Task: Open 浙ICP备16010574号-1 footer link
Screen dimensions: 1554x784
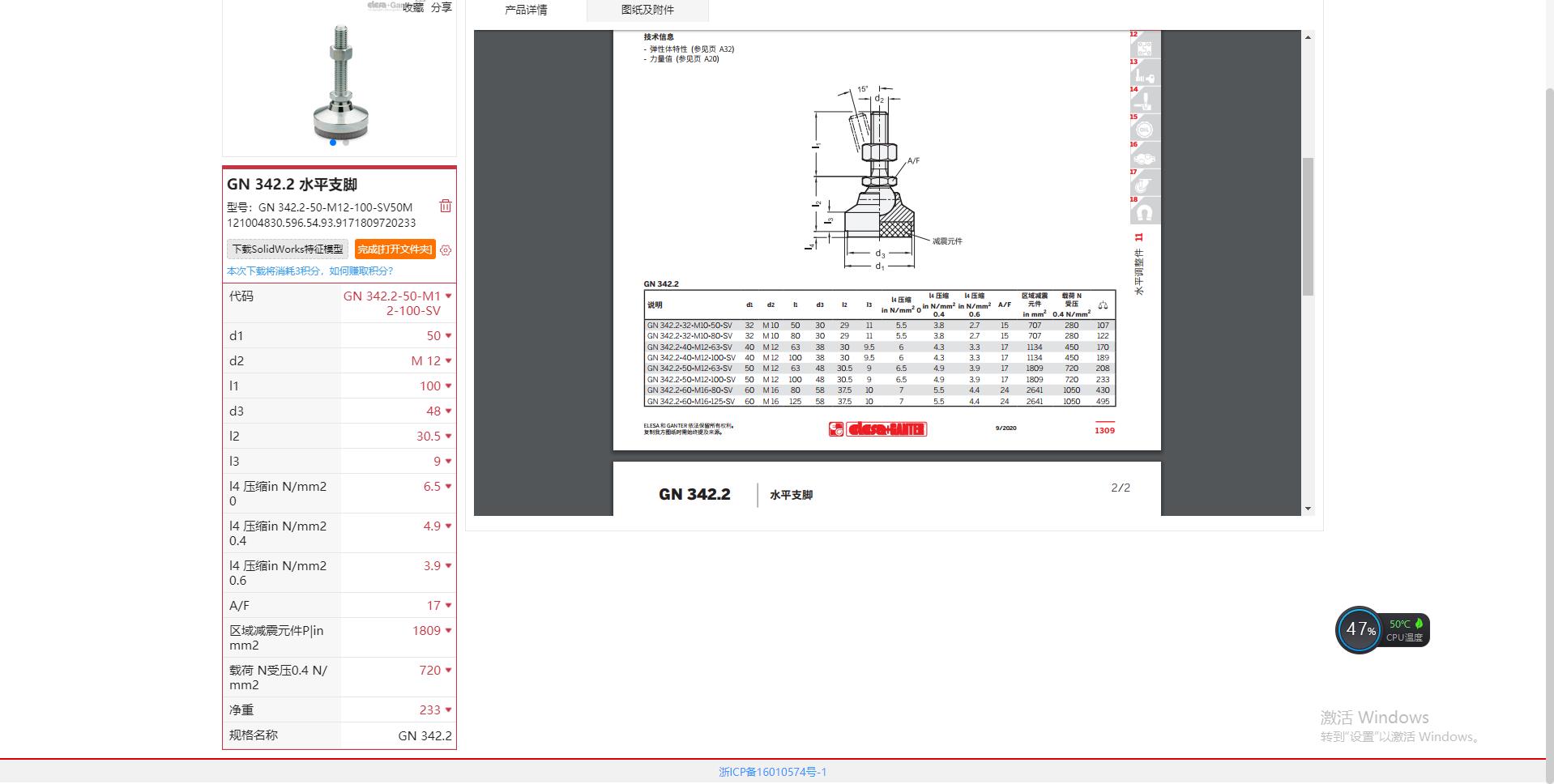Action: click(x=773, y=772)
